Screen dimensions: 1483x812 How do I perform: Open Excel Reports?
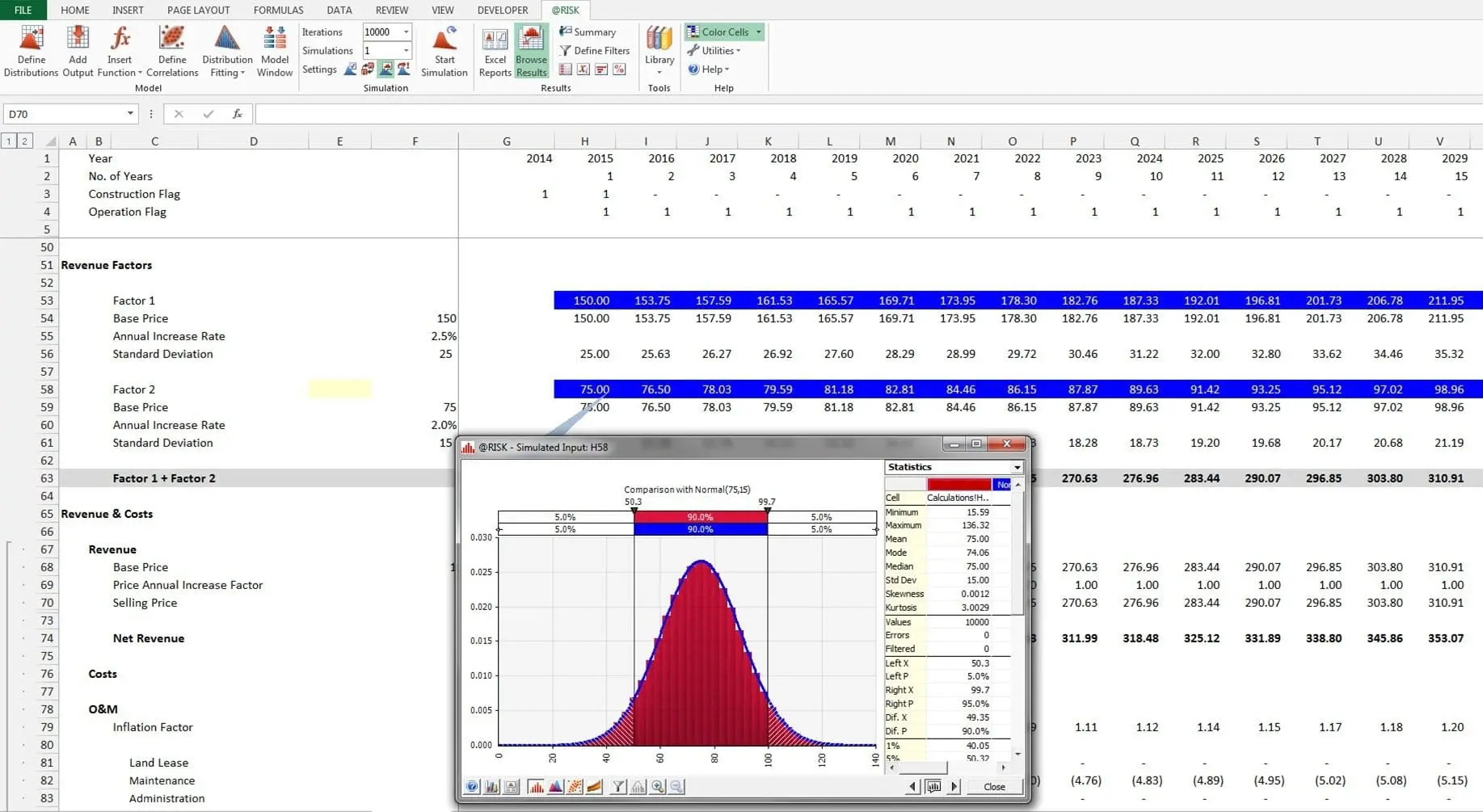click(495, 51)
